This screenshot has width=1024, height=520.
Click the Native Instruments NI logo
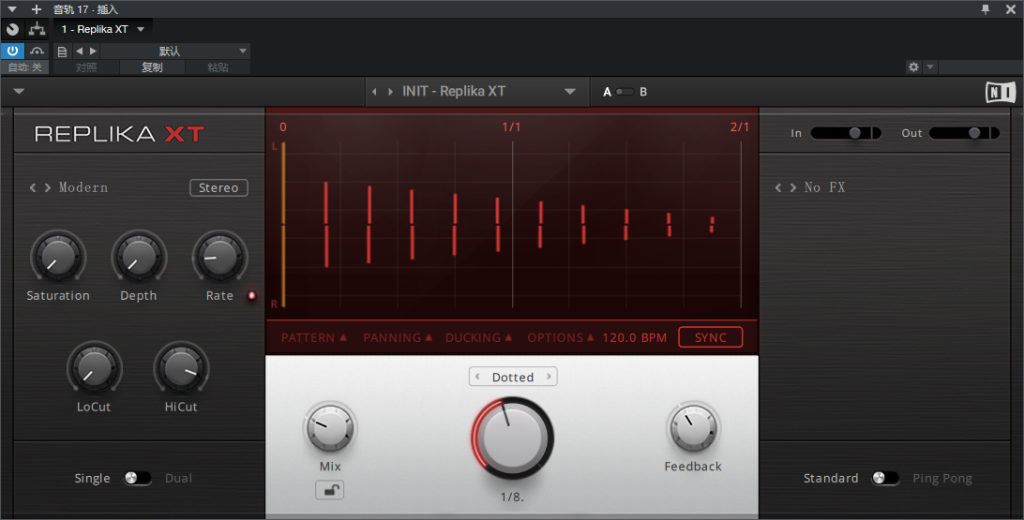click(x=1000, y=92)
